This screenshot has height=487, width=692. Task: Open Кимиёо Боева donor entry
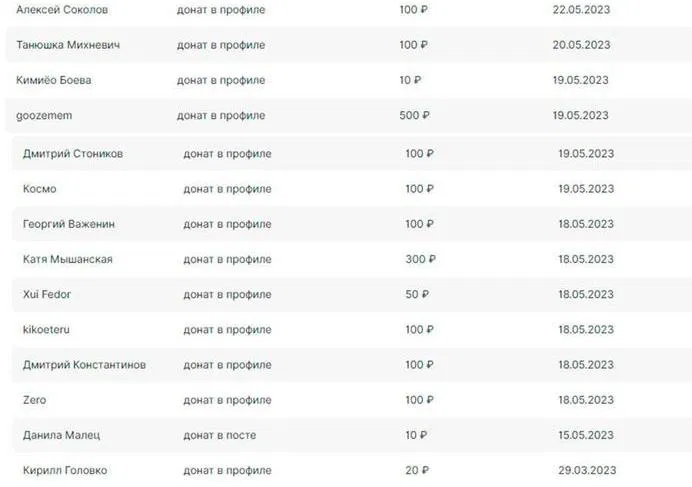(54, 80)
